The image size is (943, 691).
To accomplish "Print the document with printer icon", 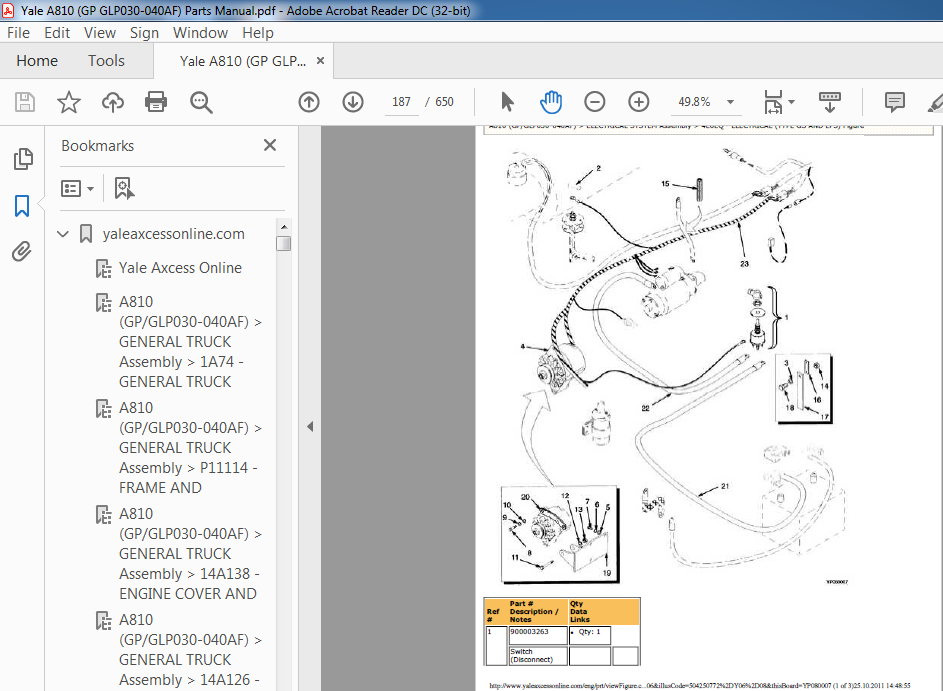I will [156, 102].
